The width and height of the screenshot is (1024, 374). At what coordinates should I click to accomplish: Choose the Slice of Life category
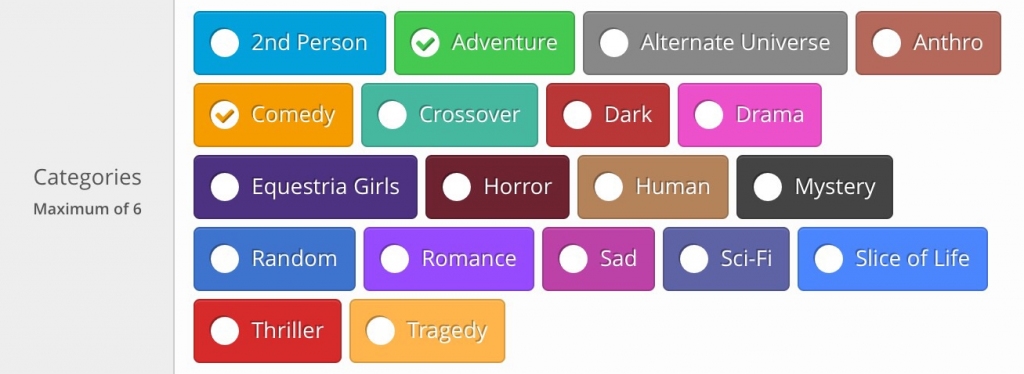click(893, 258)
